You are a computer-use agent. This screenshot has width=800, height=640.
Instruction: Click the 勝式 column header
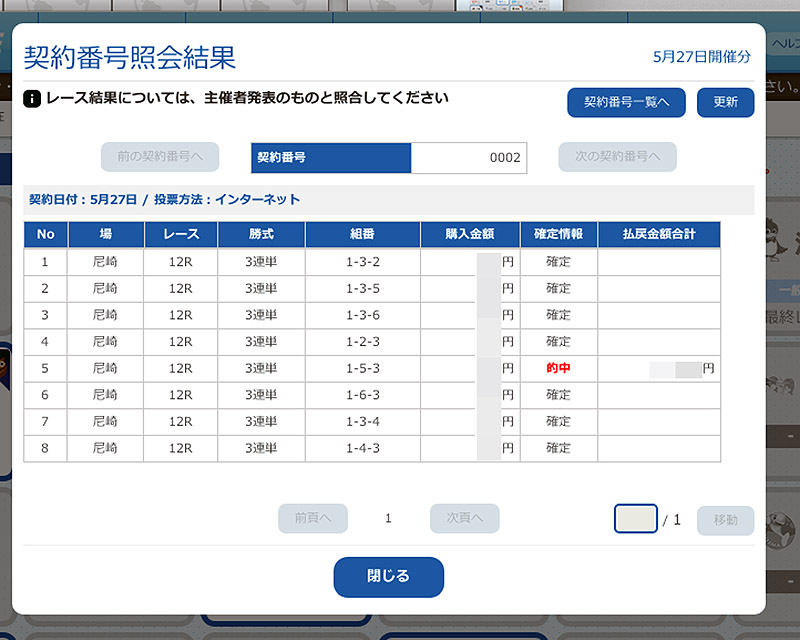260,235
